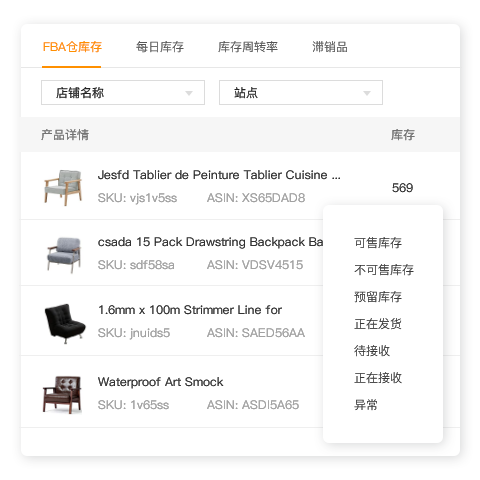
Task: Switch to the FBA仓库存 tab
Action: (72, 47)
